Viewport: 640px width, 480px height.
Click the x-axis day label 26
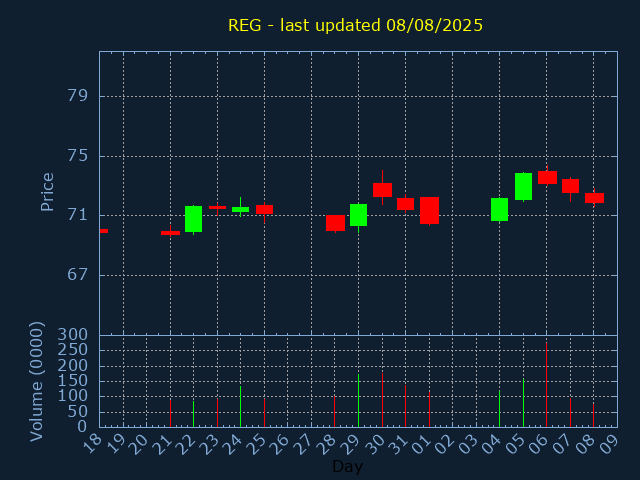point(281,444)
